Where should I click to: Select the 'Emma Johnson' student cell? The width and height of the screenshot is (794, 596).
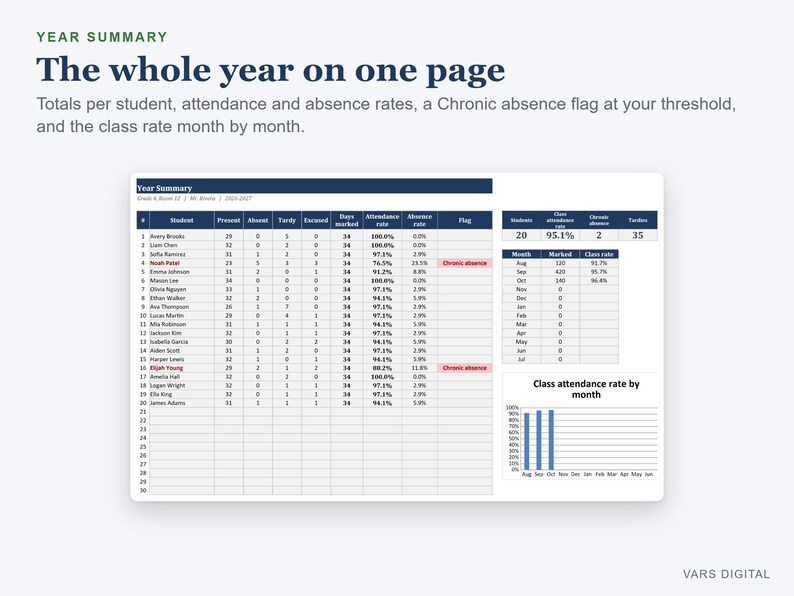pyautogui.click(x=182, y=271)
